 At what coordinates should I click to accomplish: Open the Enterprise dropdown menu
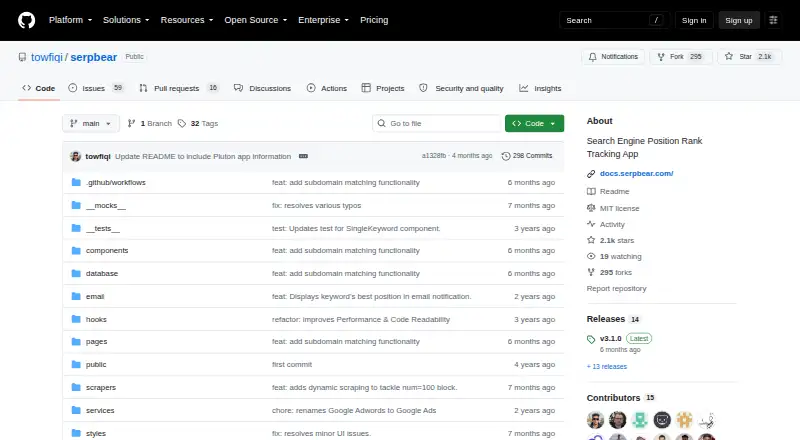pos(323,20)
